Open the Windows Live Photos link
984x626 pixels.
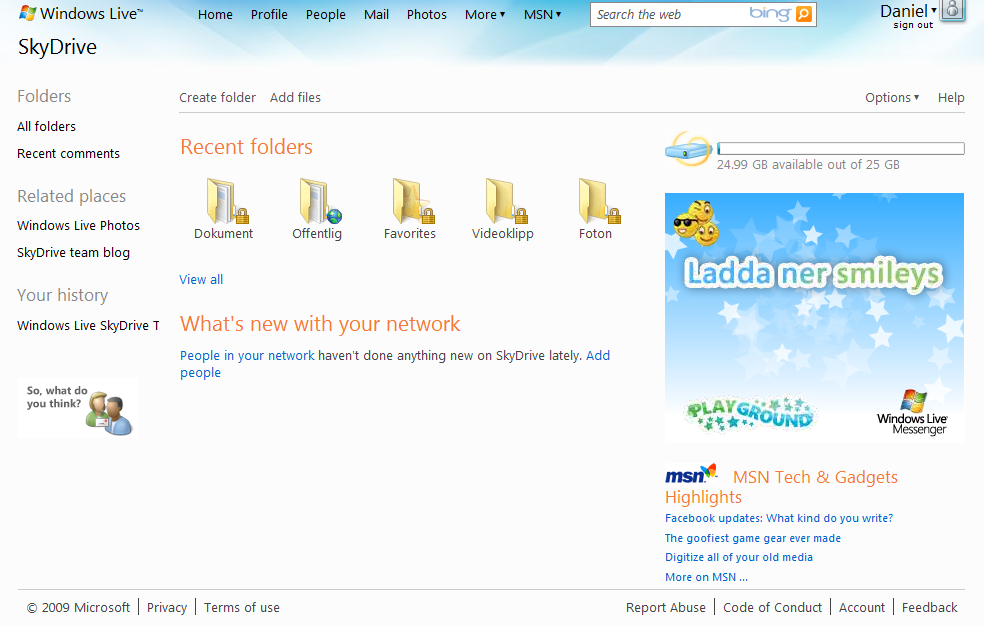[x=78, y=225]
